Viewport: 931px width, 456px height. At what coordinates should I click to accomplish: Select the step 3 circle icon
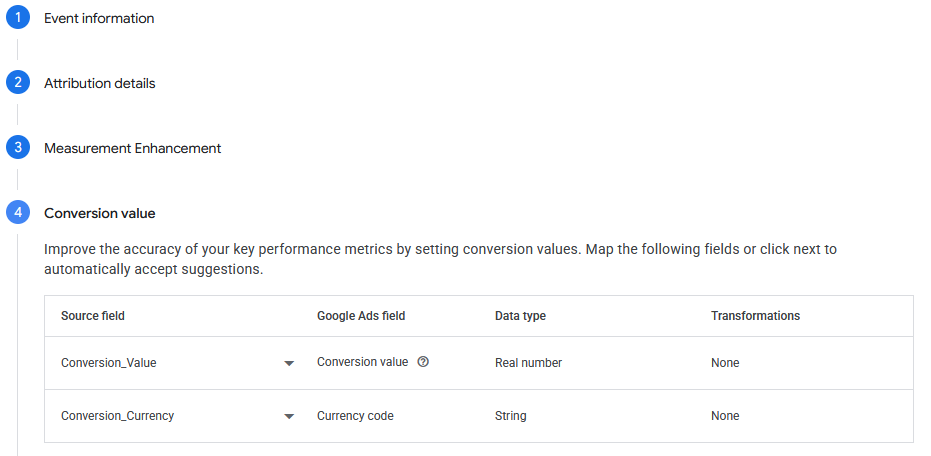[18, 148]
